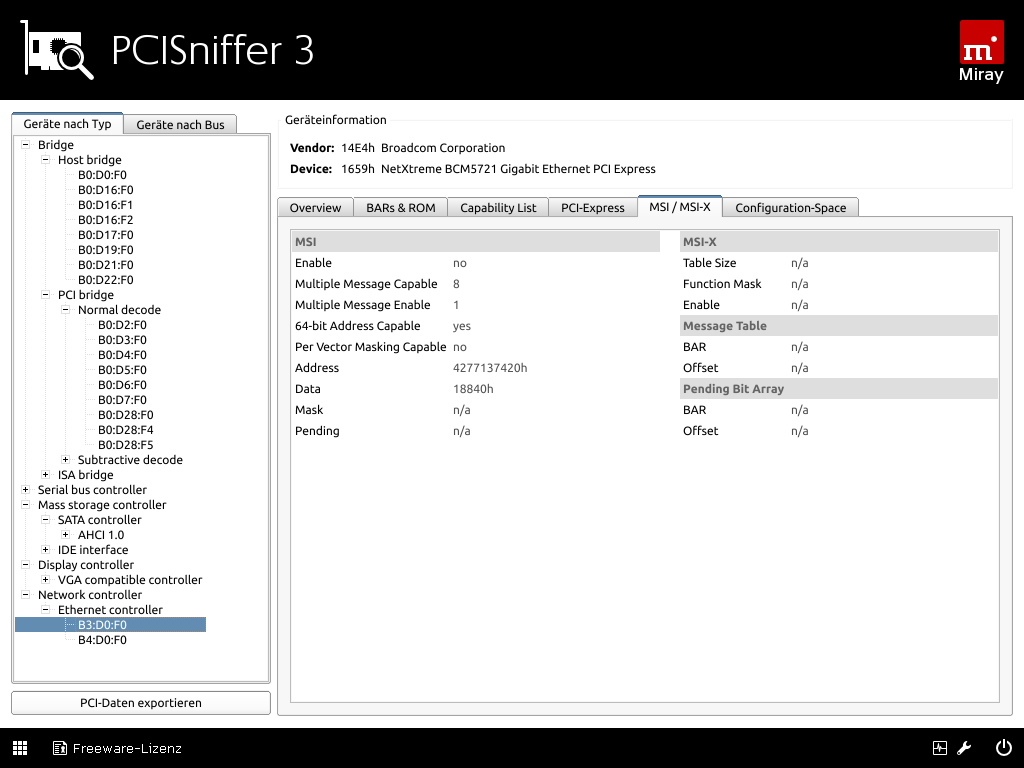Select device B0:D19:F0 in the tree
Screen dimensions: 1024x768
(x=106, y=250)
